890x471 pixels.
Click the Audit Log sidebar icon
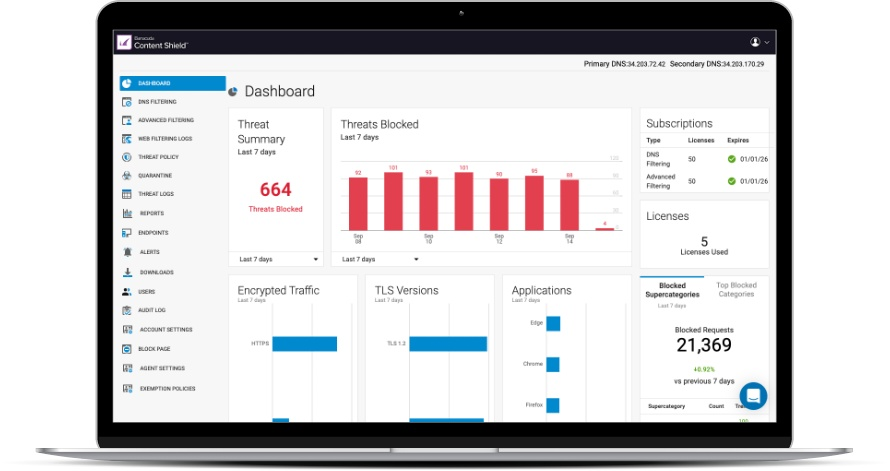click(127, 310)
